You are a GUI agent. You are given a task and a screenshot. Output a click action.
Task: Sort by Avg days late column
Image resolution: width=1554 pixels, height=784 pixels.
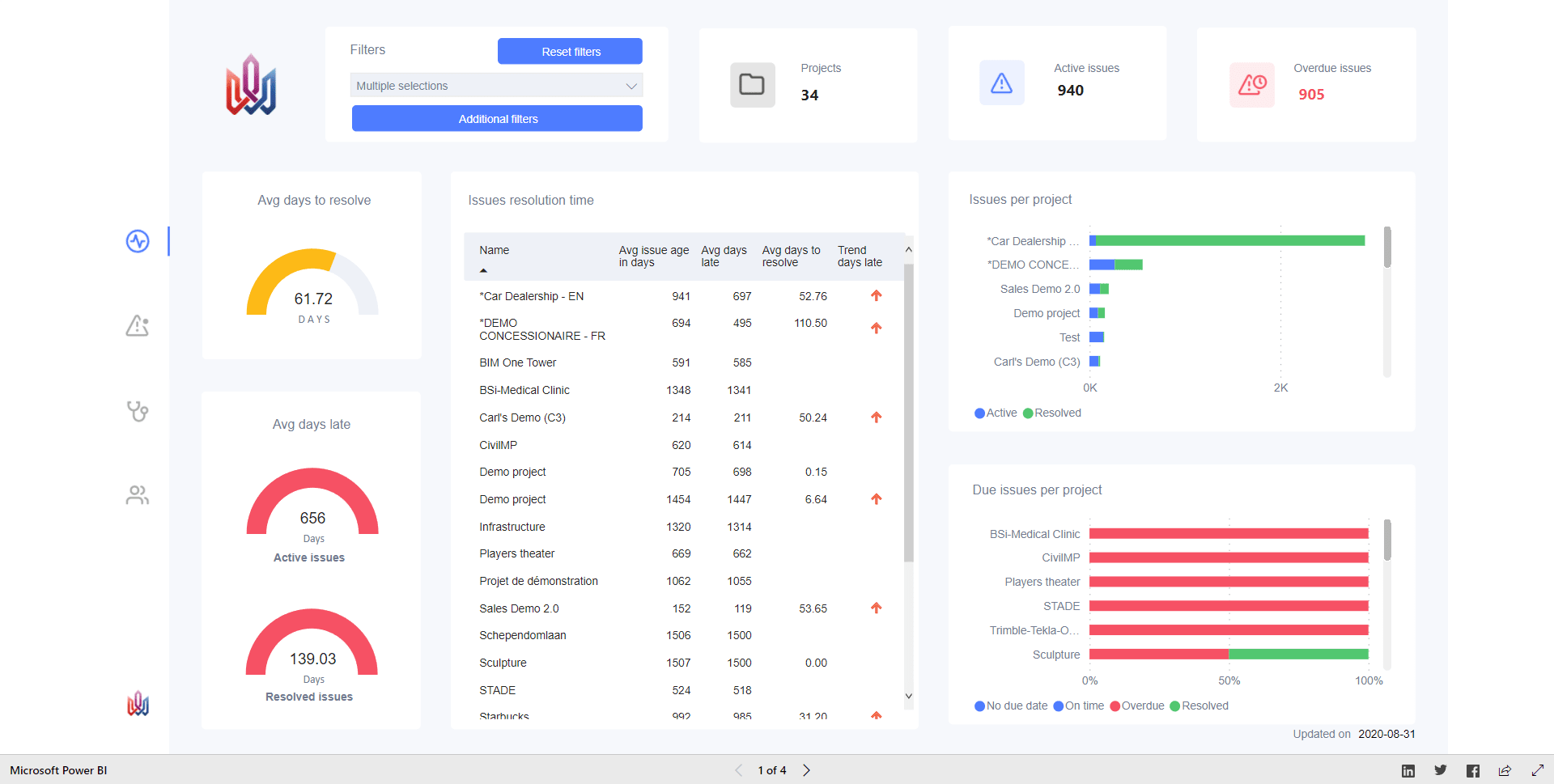click(724, 256)
